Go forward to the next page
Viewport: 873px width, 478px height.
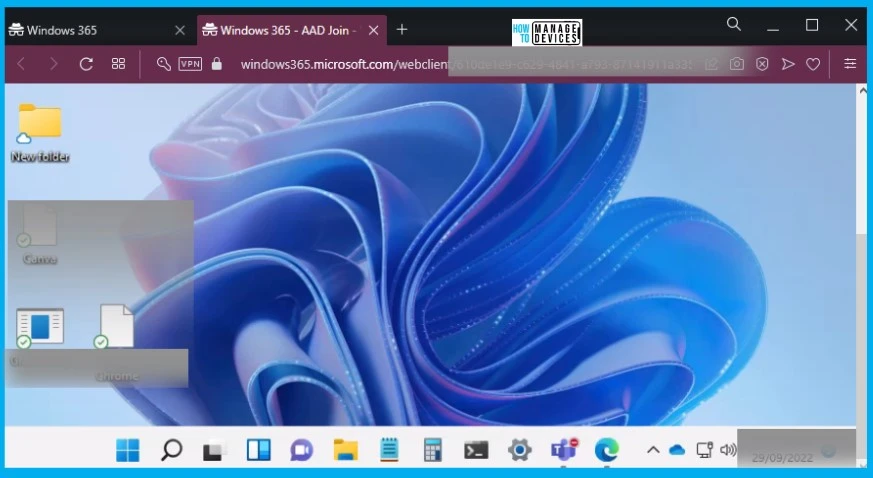(53, 64)
